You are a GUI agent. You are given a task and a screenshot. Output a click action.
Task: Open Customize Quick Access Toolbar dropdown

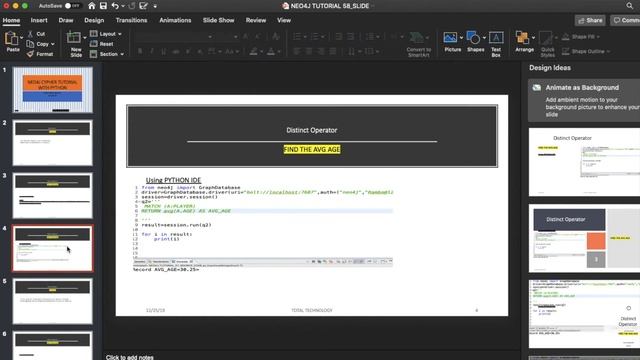point(155,6)
